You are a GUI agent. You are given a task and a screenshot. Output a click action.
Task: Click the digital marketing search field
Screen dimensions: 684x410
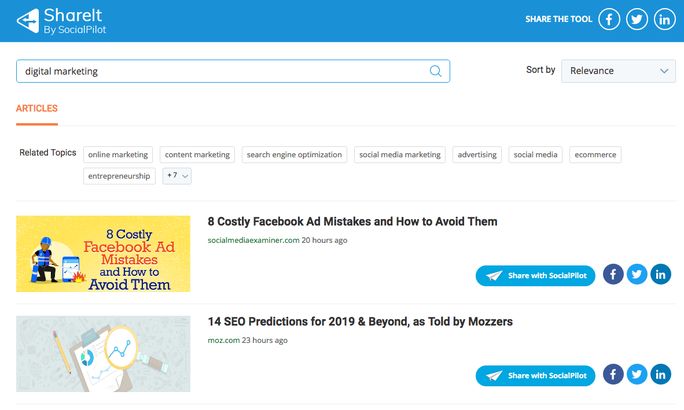click(x=233, y=71)
